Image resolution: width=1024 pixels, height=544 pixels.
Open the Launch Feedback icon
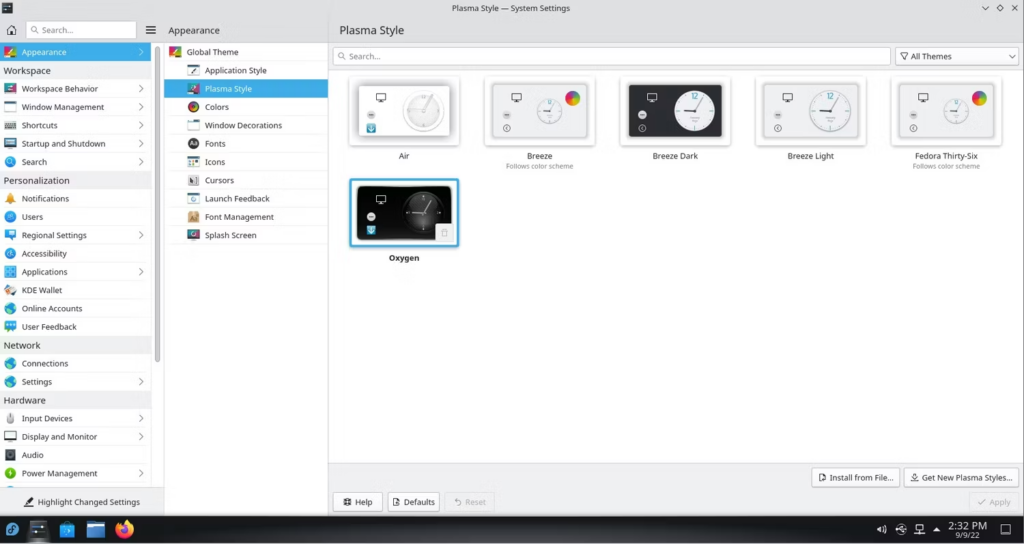pos(193,199)
